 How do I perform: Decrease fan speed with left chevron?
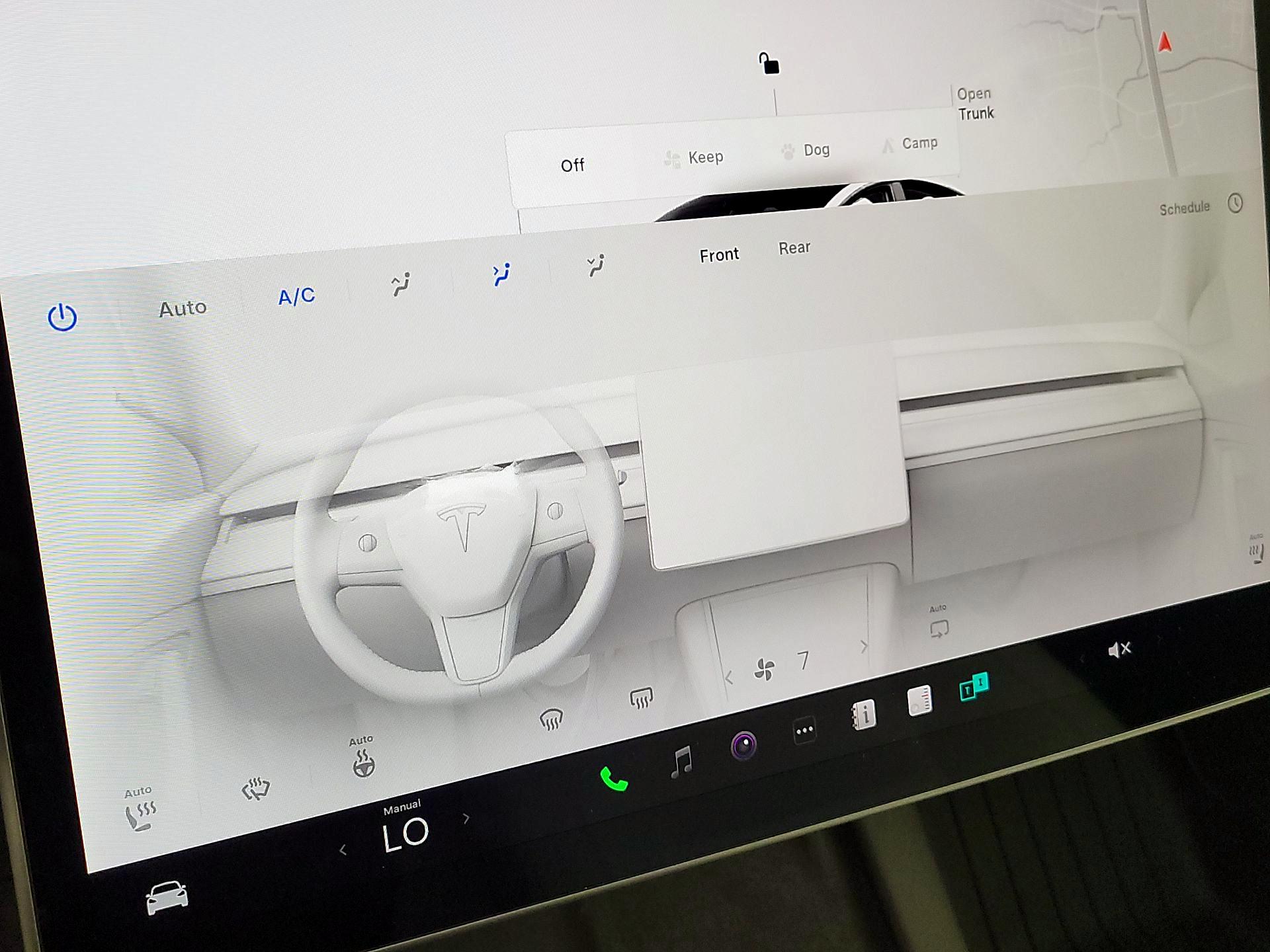(729, 678)
